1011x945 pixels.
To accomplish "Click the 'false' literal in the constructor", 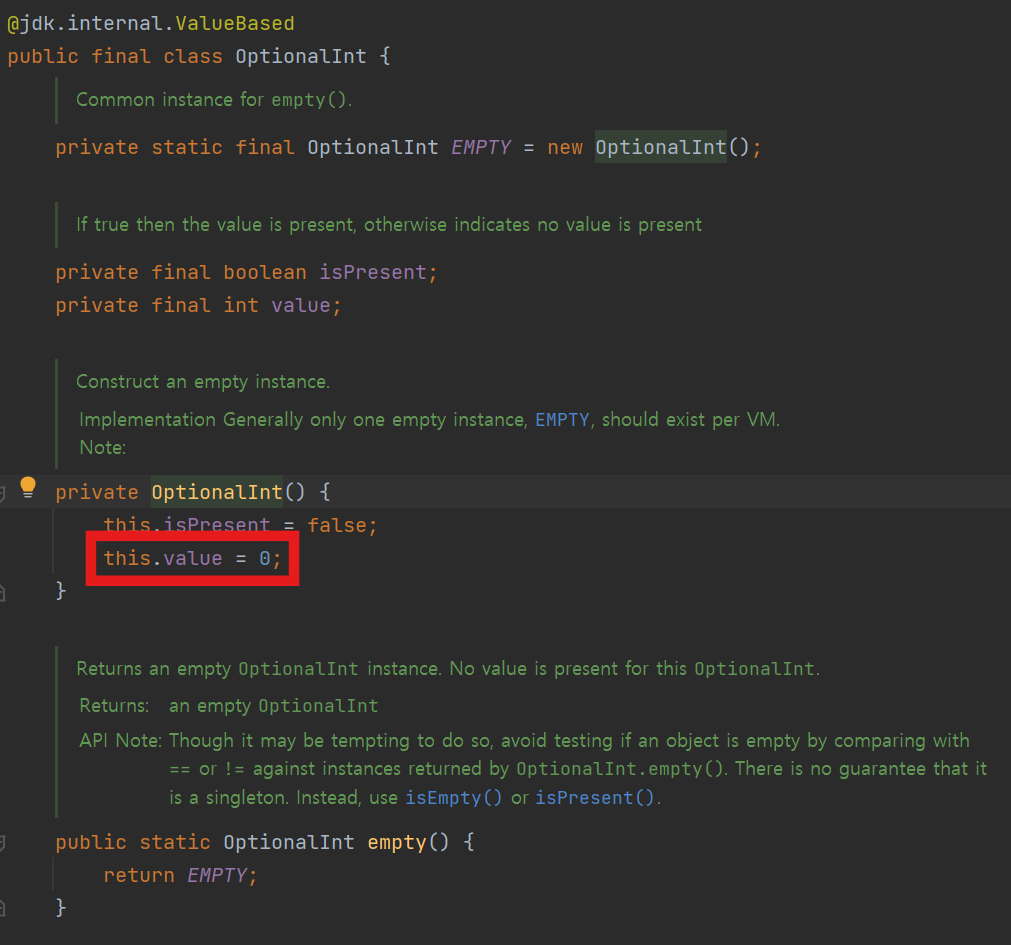I will (337, 525).
